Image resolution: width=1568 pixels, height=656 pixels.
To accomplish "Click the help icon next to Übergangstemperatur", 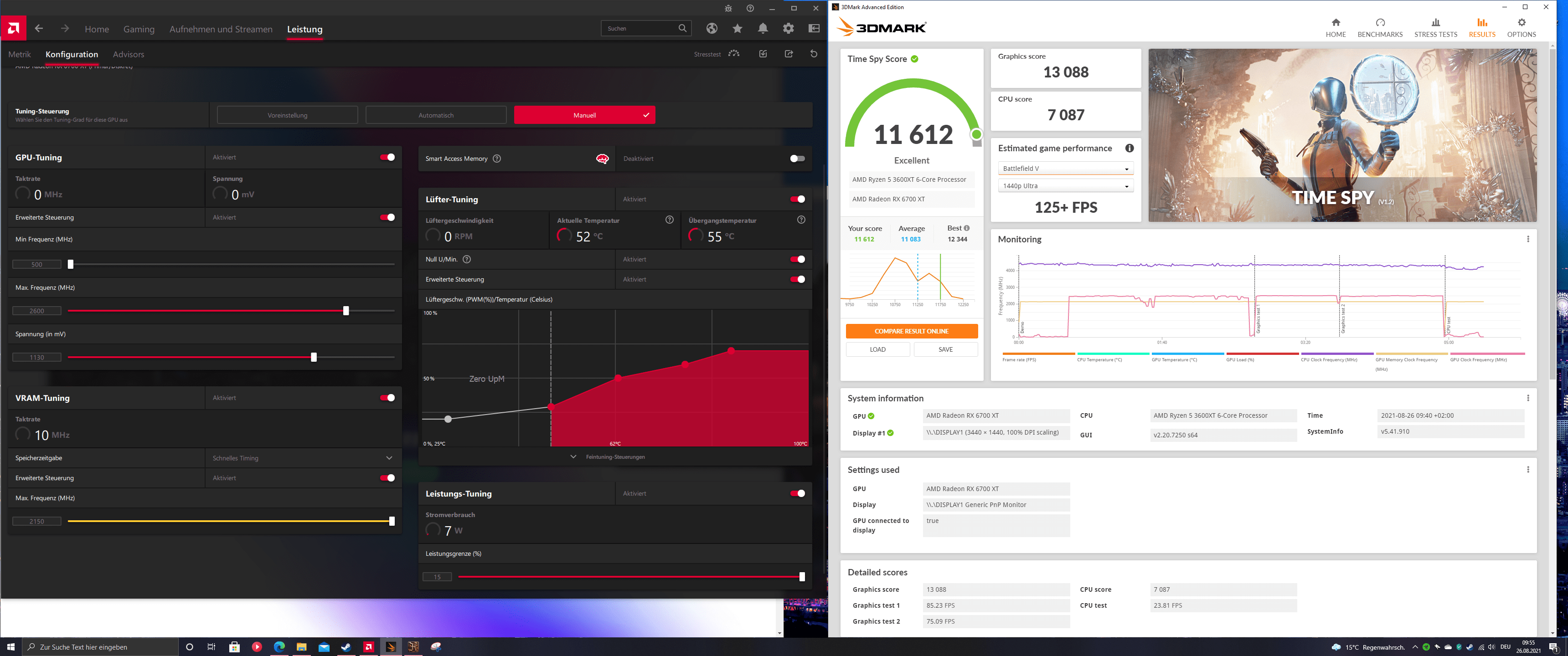I will (x=801, y=220).
